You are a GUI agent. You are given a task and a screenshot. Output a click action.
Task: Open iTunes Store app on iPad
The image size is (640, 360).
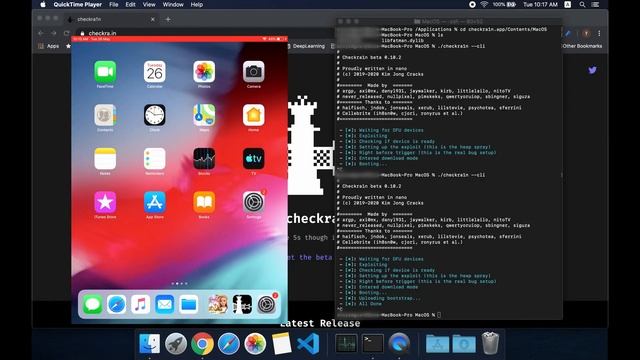105,202
